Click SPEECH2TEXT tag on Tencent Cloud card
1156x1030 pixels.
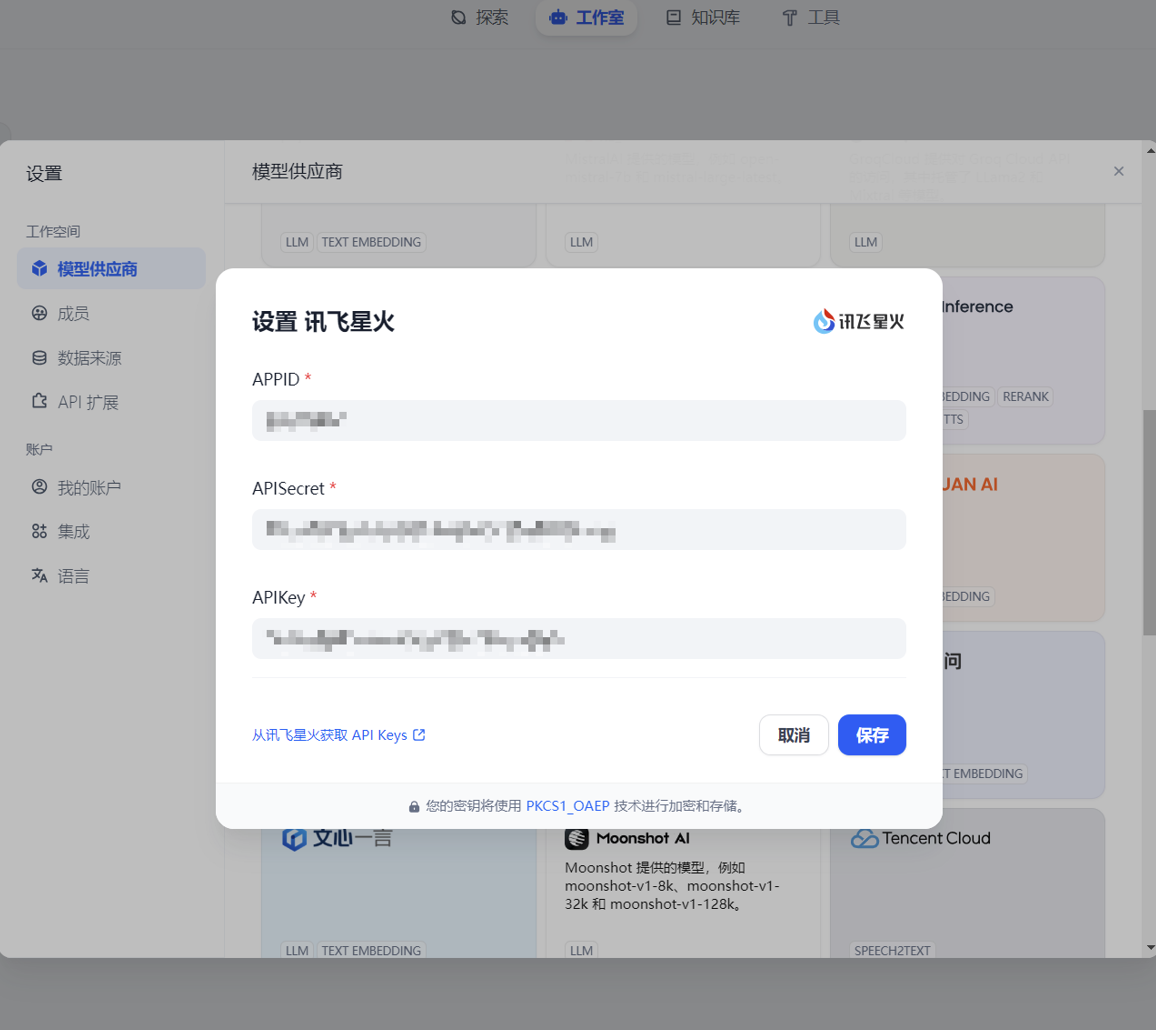892,950
